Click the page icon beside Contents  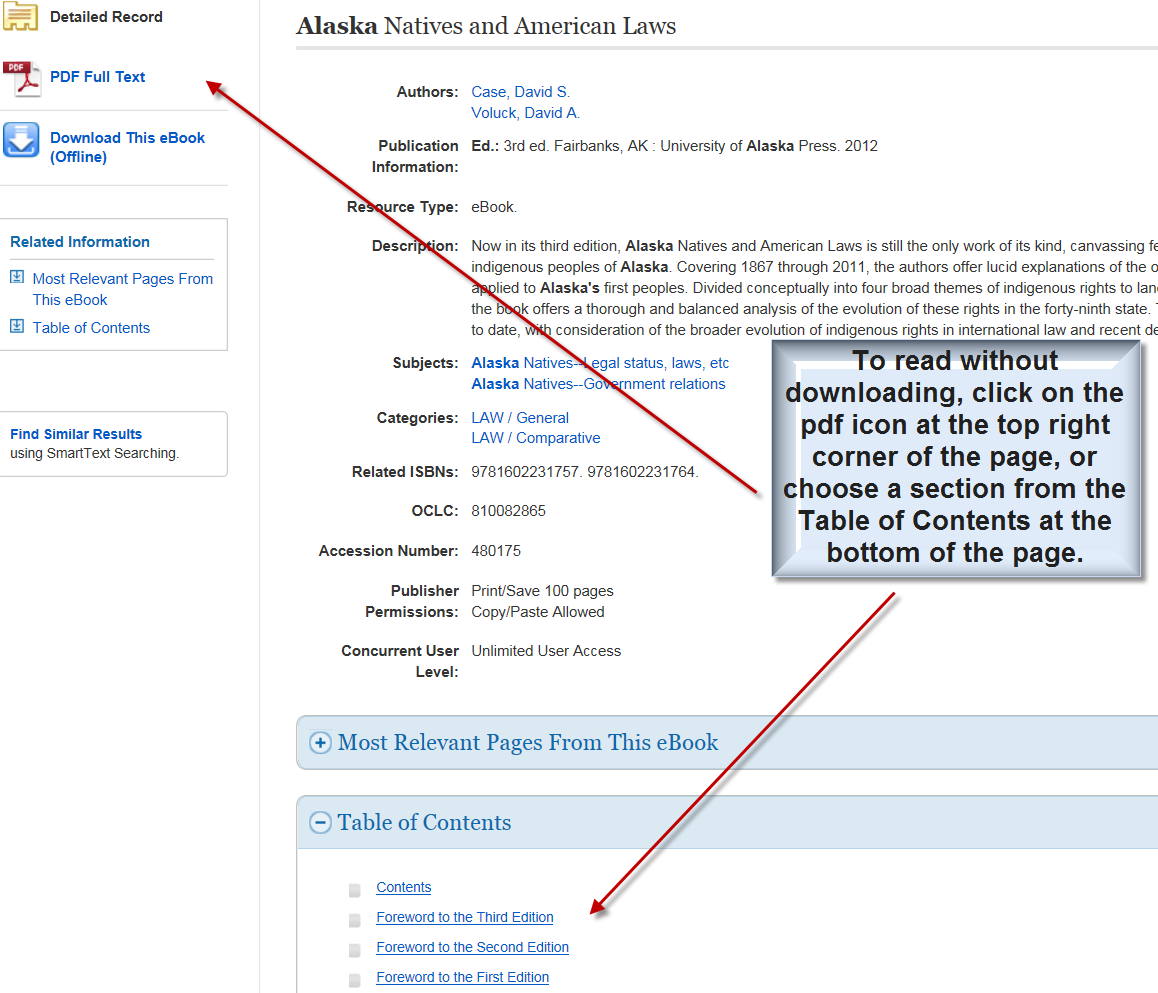click(x=354, y=890)
